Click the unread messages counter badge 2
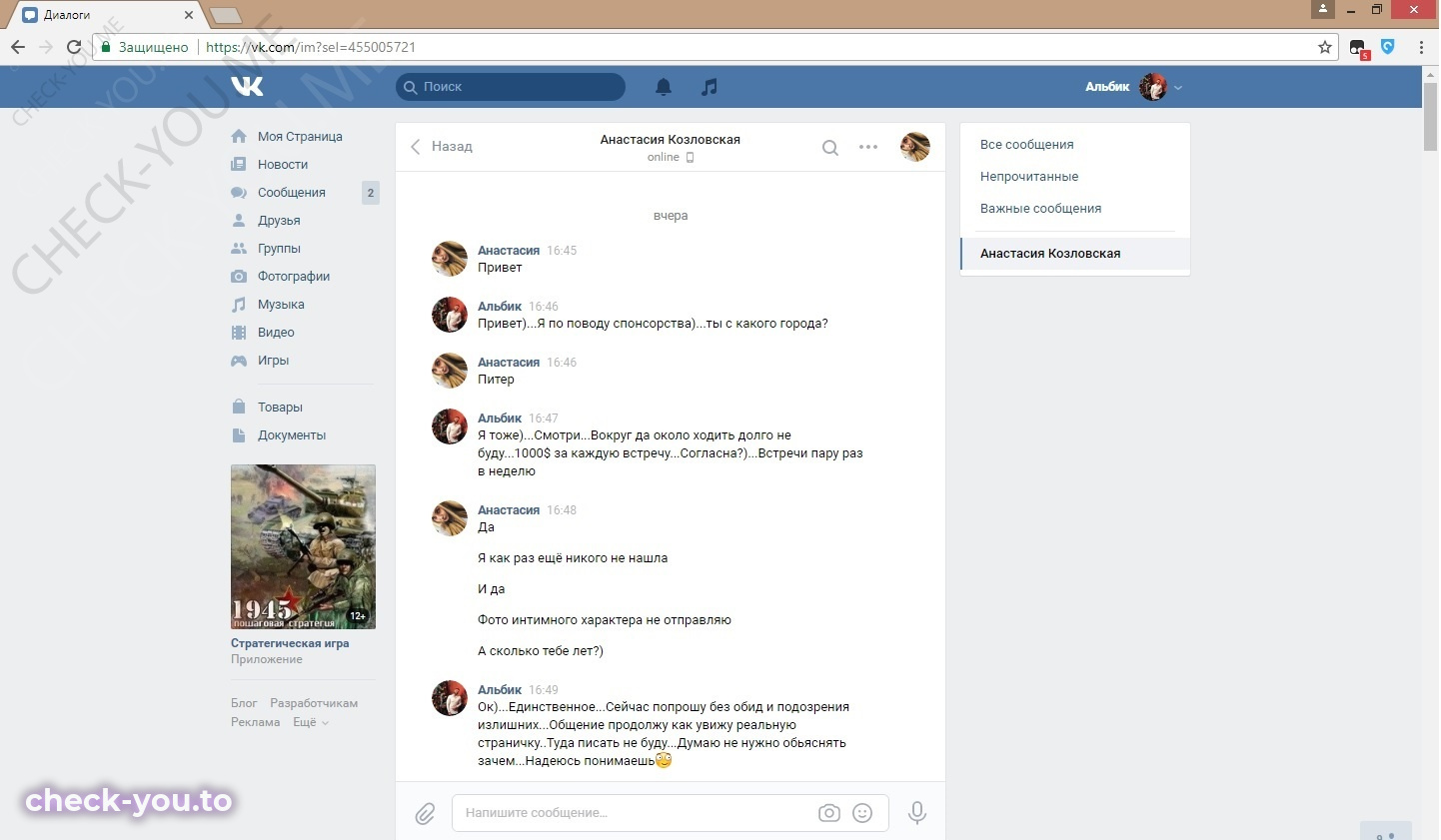This screenshot has width=1441, height=840. (371, 193)
